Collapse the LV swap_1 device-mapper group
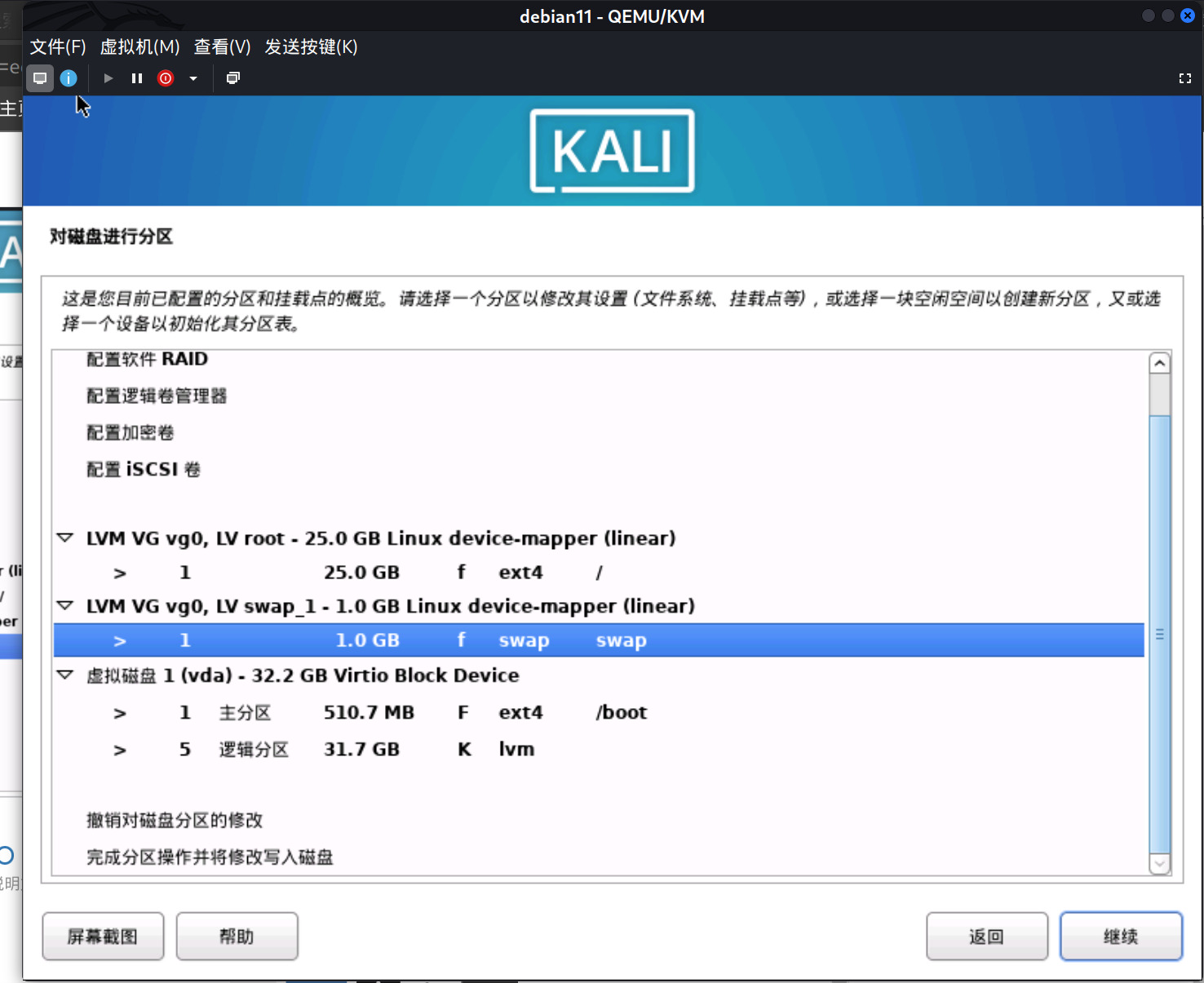The height and width of the screenshot is (983, 1204). [65, 605]
